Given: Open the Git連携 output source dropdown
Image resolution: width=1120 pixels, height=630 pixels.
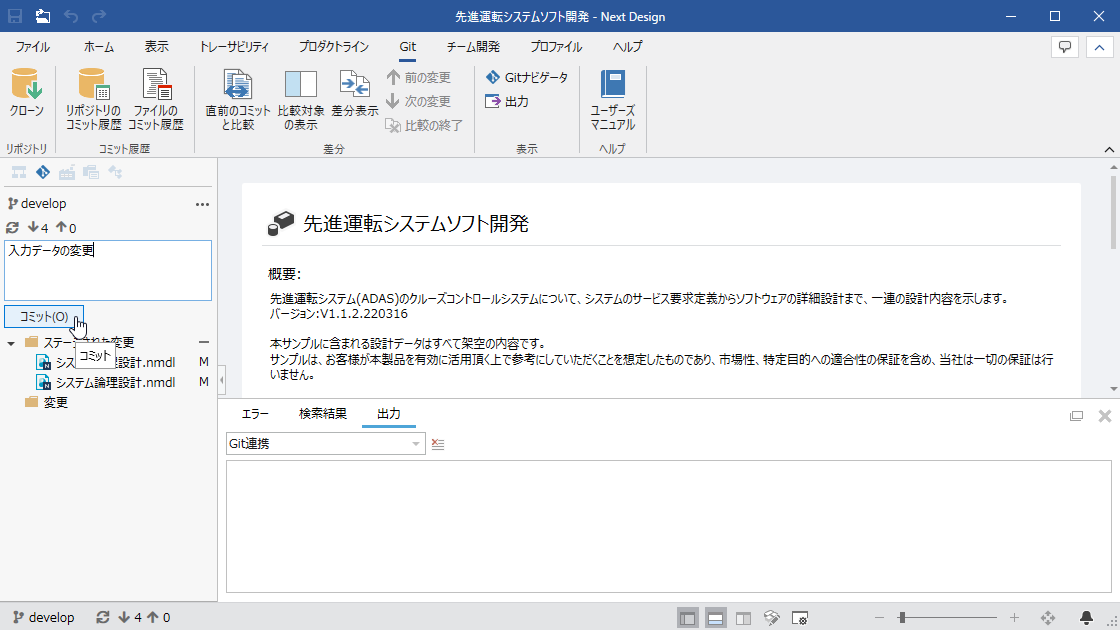Looking at the screenshot, I should click(326, 444).
